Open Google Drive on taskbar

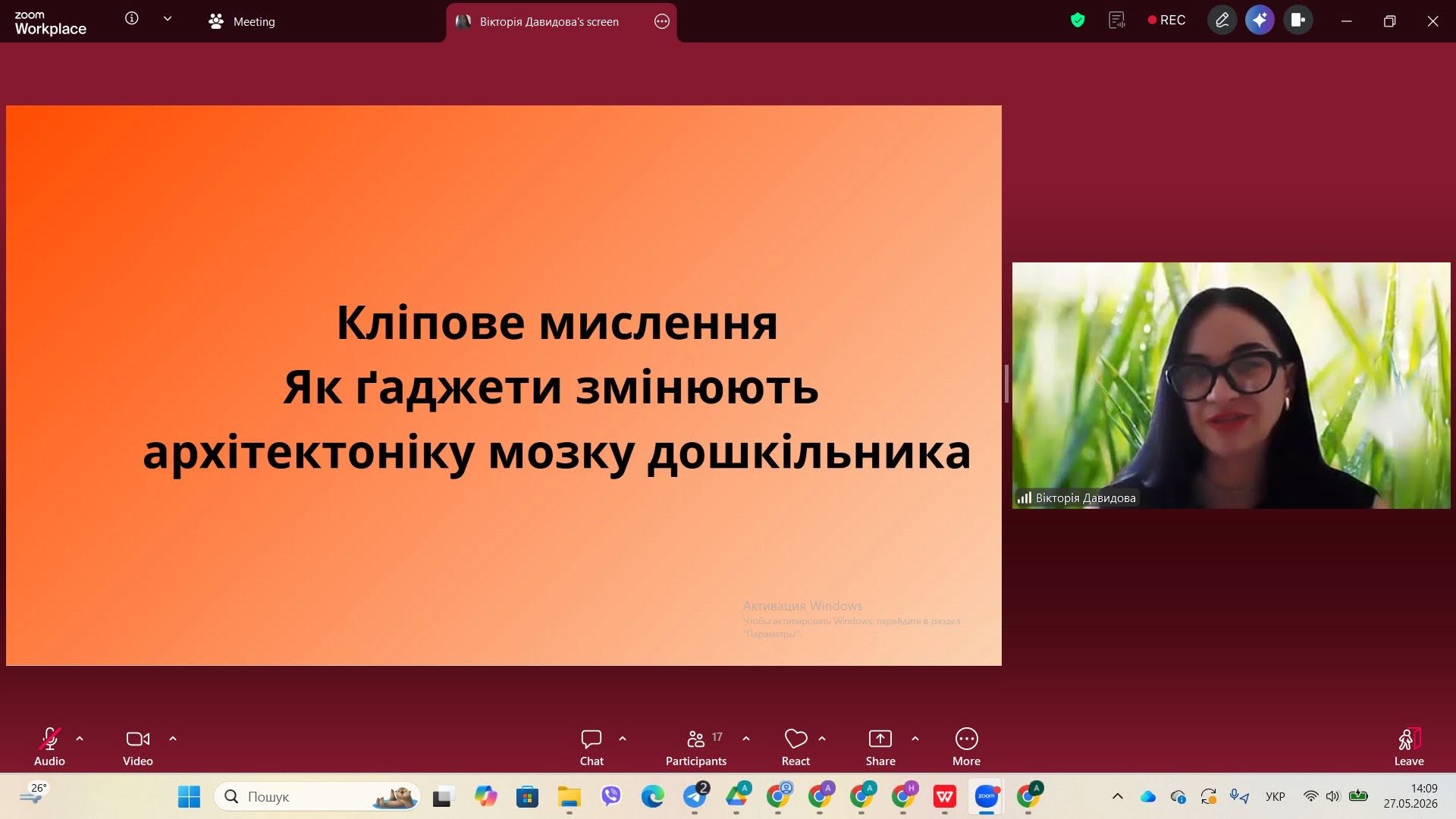[x=737, y=796]
